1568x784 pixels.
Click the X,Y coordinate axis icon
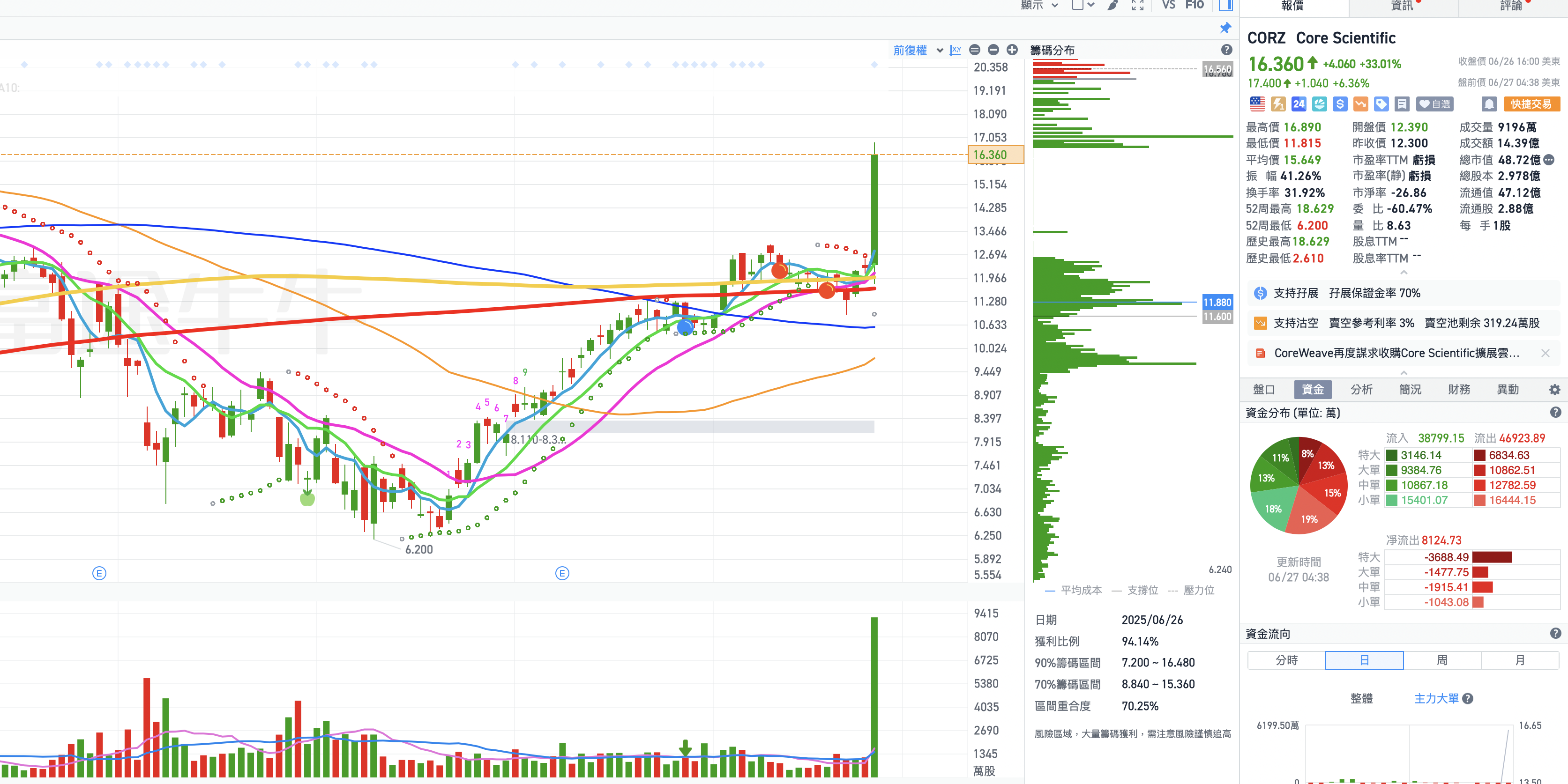coord(955,50)
